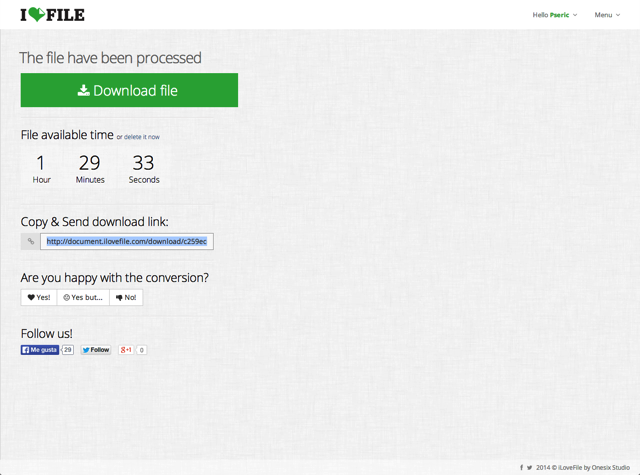Click the 'Follow us!' heading
640x475 pixels.
click(x=47, y=334)
